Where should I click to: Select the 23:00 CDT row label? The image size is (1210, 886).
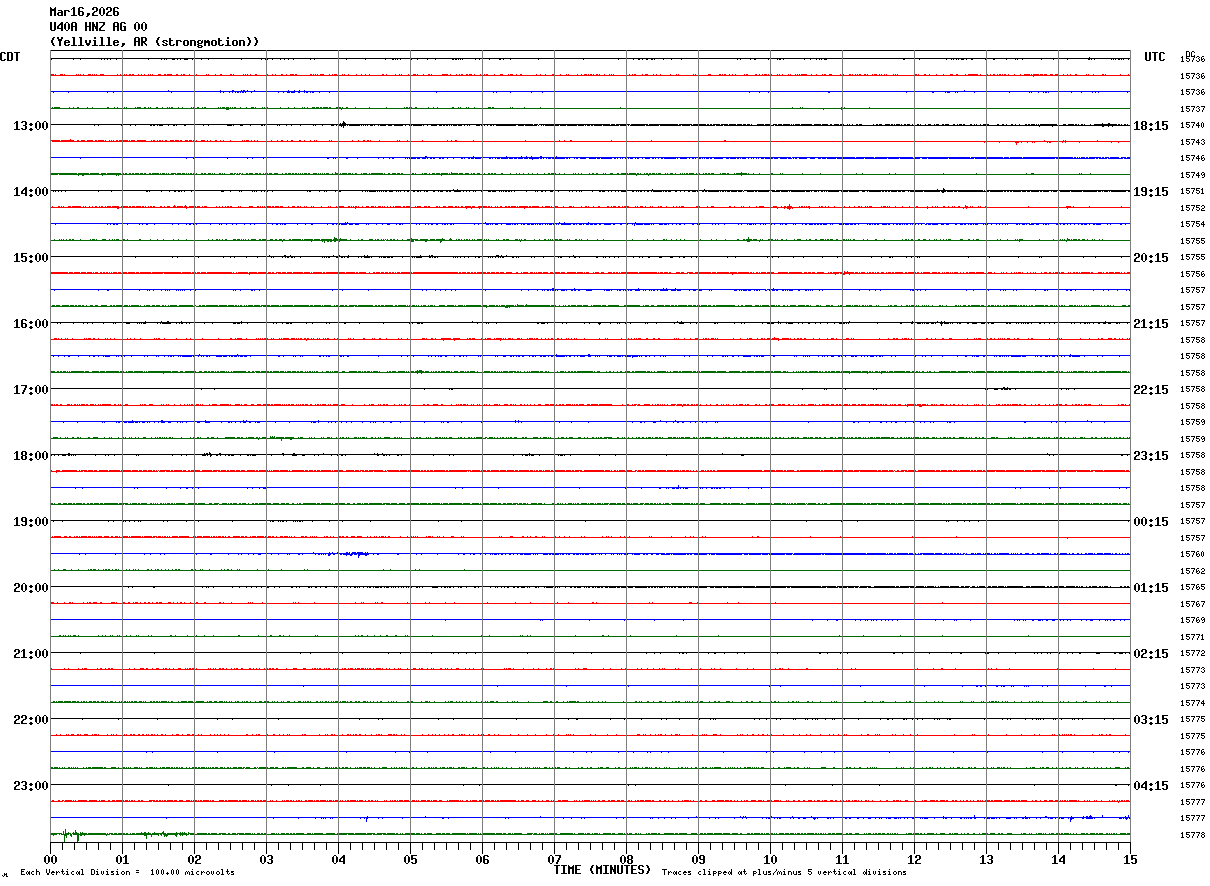click(30, 786)
